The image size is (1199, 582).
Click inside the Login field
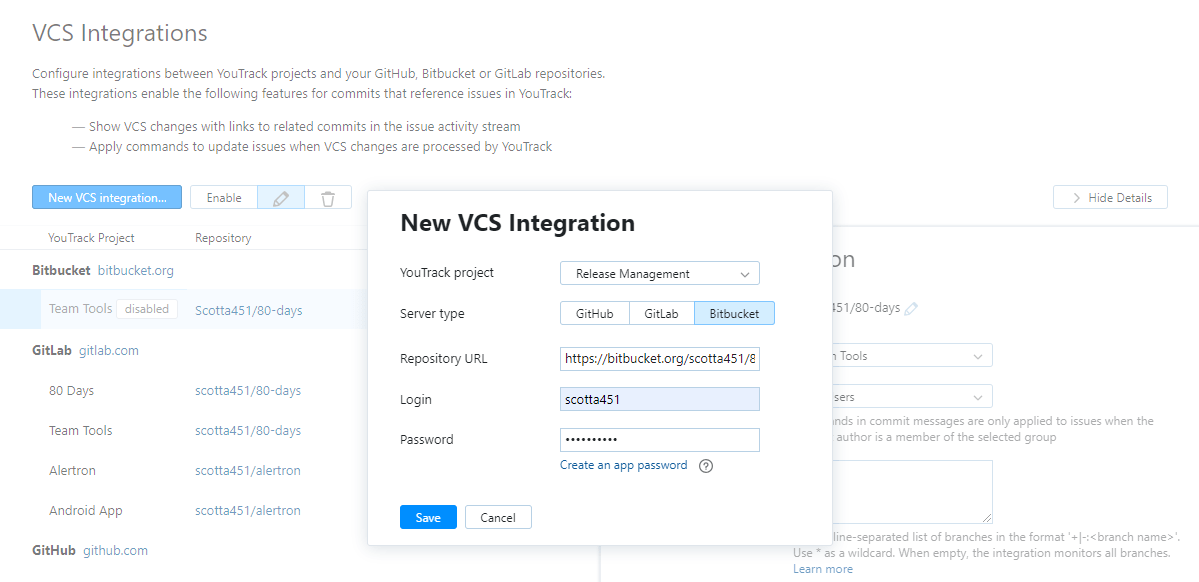pyautogui.click(x=659, y=399)
